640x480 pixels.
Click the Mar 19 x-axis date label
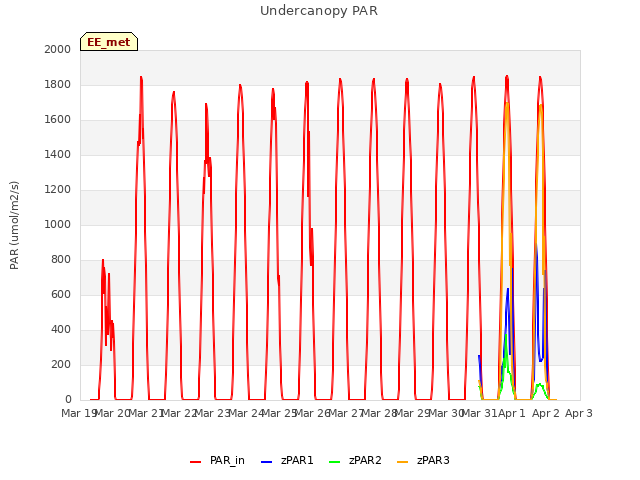pyautogui.click(x=79, y=413)
